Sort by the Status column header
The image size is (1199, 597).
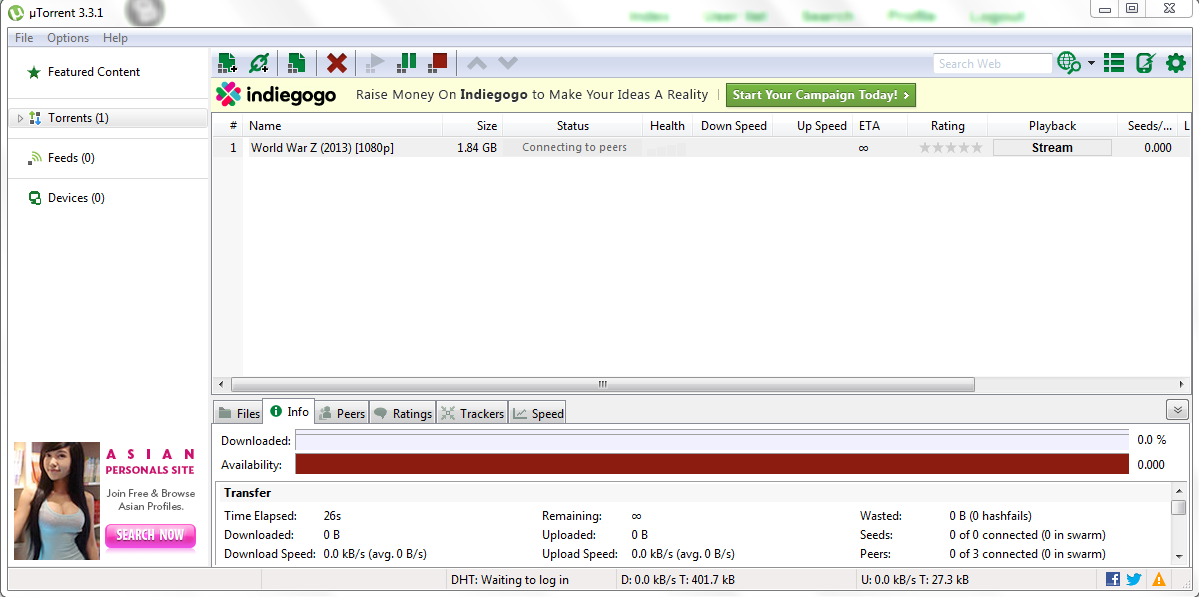573,126
